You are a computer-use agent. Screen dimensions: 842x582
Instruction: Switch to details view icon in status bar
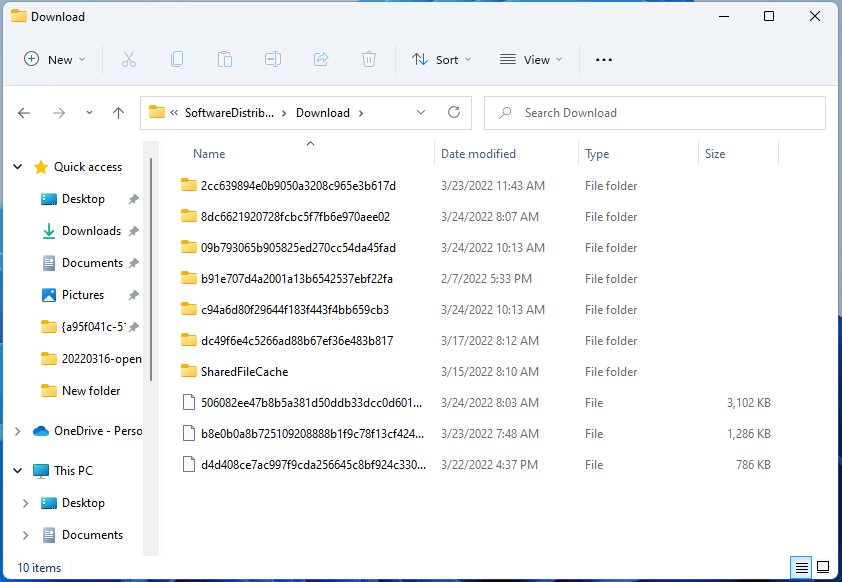801,567
